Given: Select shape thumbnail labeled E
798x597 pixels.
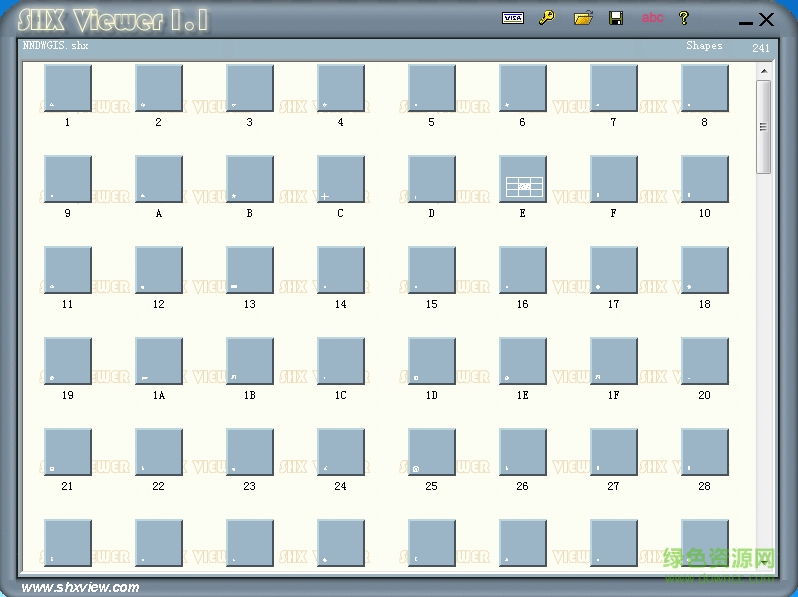Looking at the screenshot, I should click(523, 180).
